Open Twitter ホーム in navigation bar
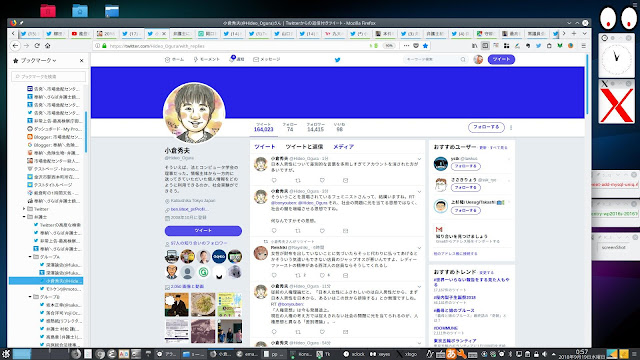 click(x=174, y=60)
